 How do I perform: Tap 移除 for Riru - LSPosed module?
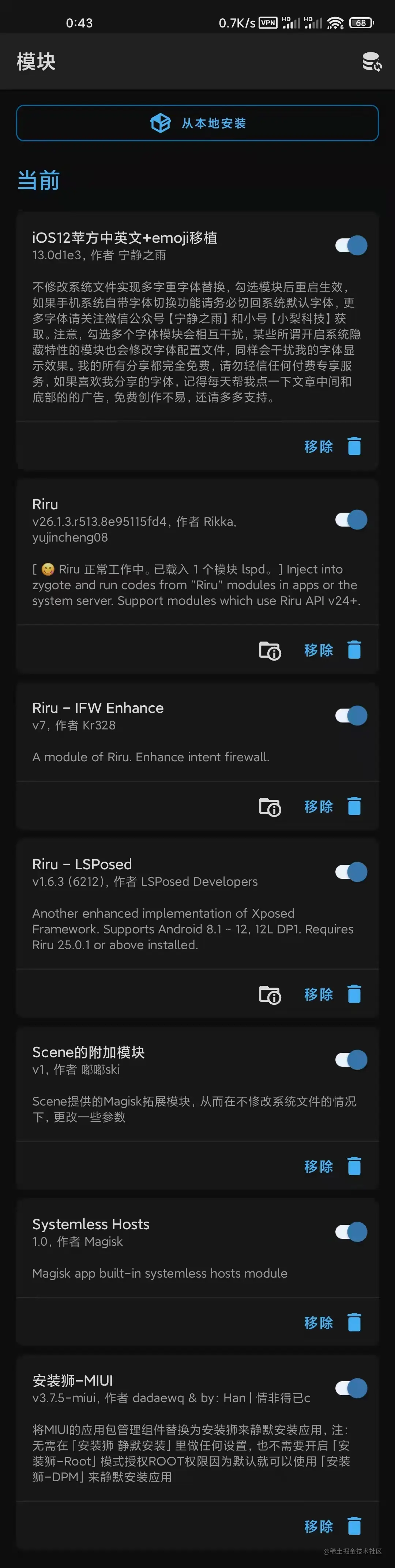coord(319,994)
